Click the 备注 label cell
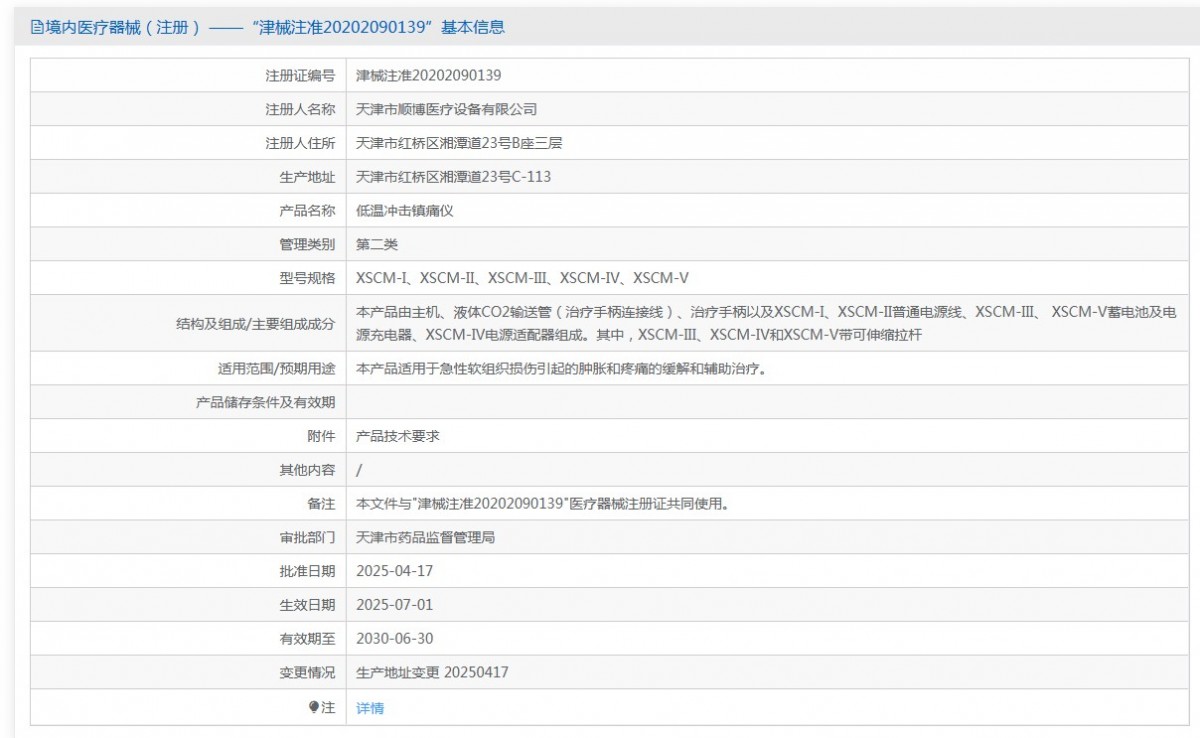This screenshot has height=738, width=1200. click(188, 504)
